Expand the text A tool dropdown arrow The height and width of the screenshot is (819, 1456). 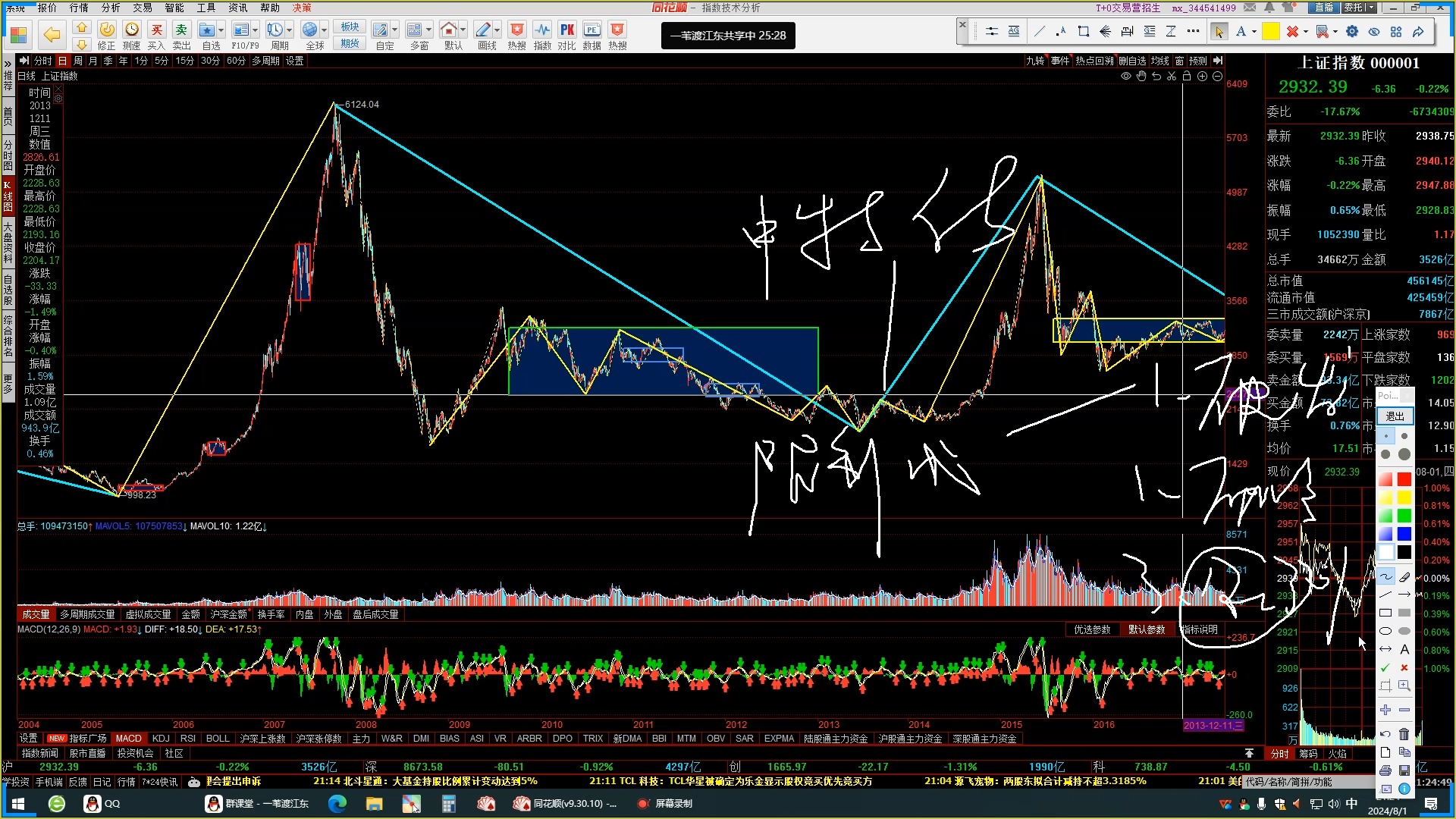click(1254, 31)
